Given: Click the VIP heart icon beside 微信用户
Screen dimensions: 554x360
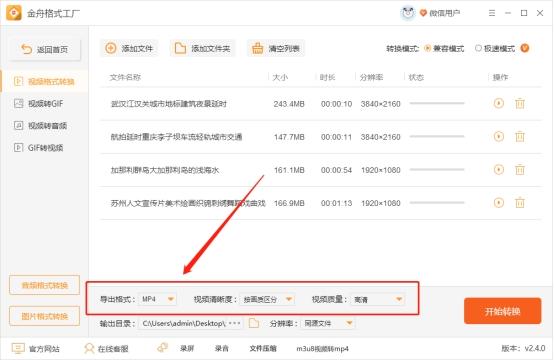Looking at the screenshot, I should coord(423,13).
